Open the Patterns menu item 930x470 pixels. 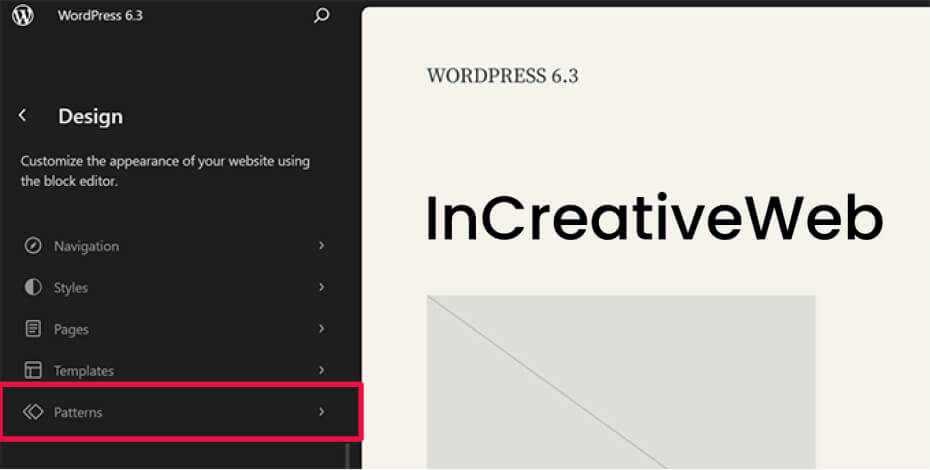181,412
